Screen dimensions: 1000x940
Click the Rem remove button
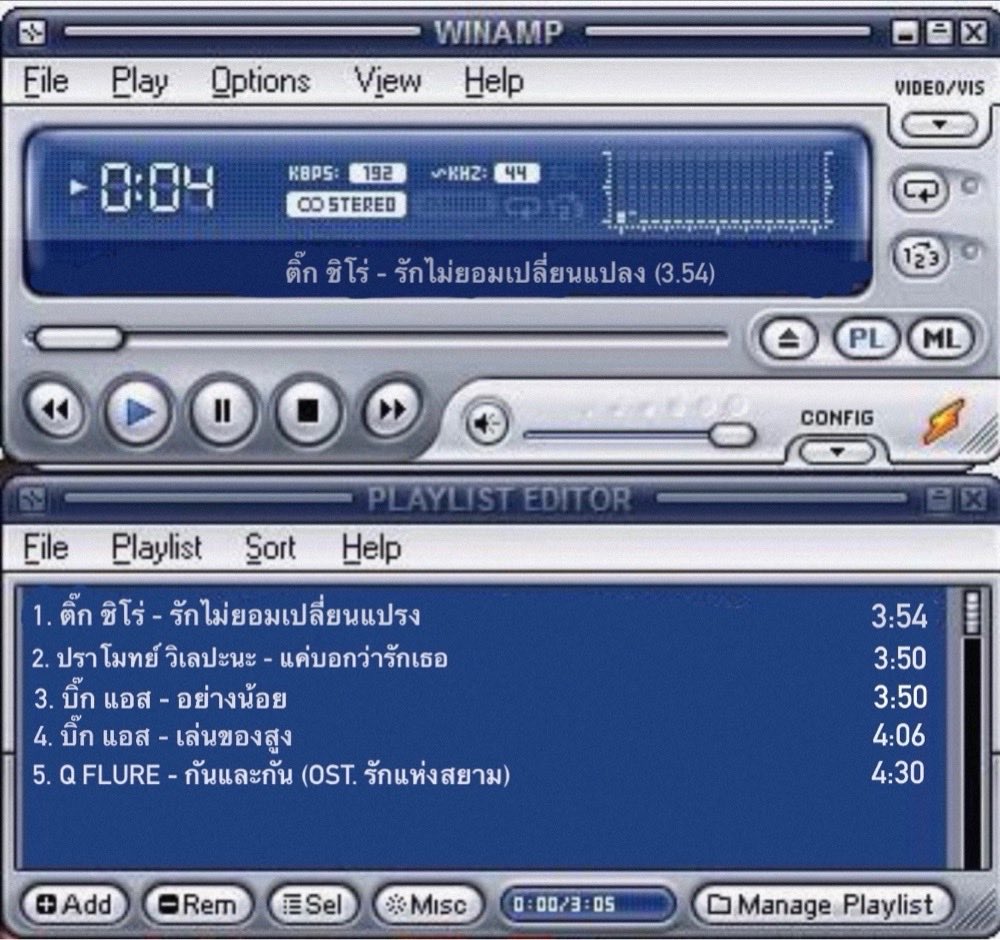click(198, 904)
